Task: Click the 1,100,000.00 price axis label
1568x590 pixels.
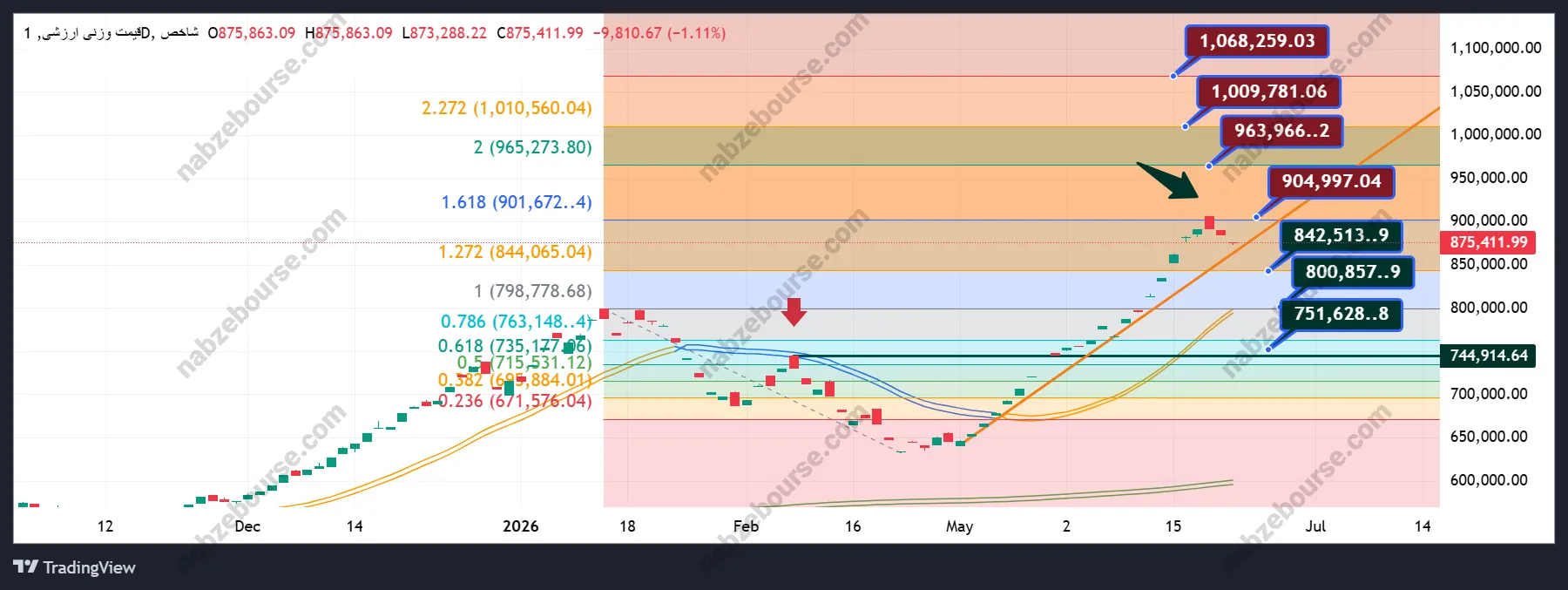Action: 1496,48
